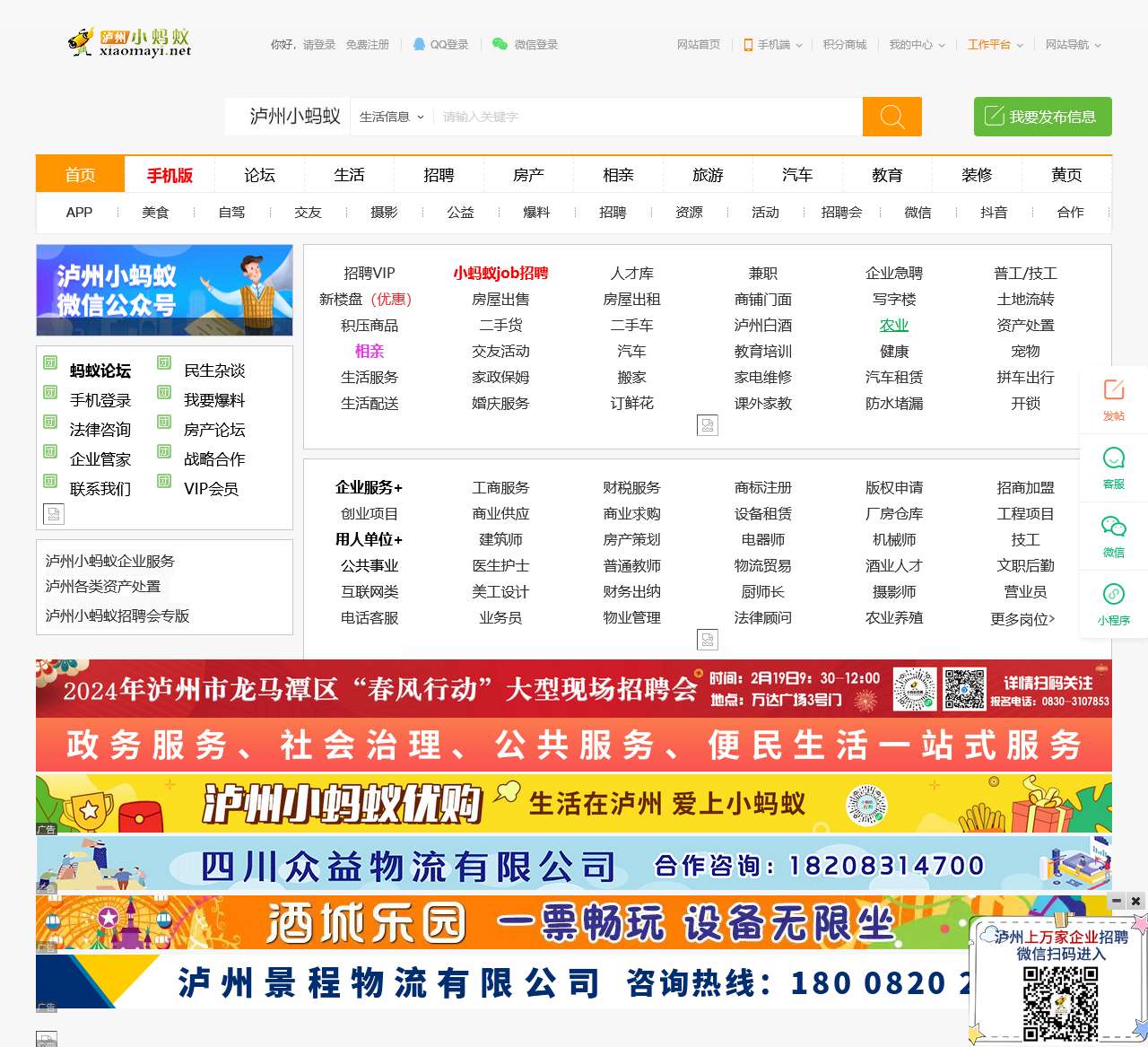Click the QQ登录 penguin icon
The height and width of the screenshot is (1047, 1148).
419,44
